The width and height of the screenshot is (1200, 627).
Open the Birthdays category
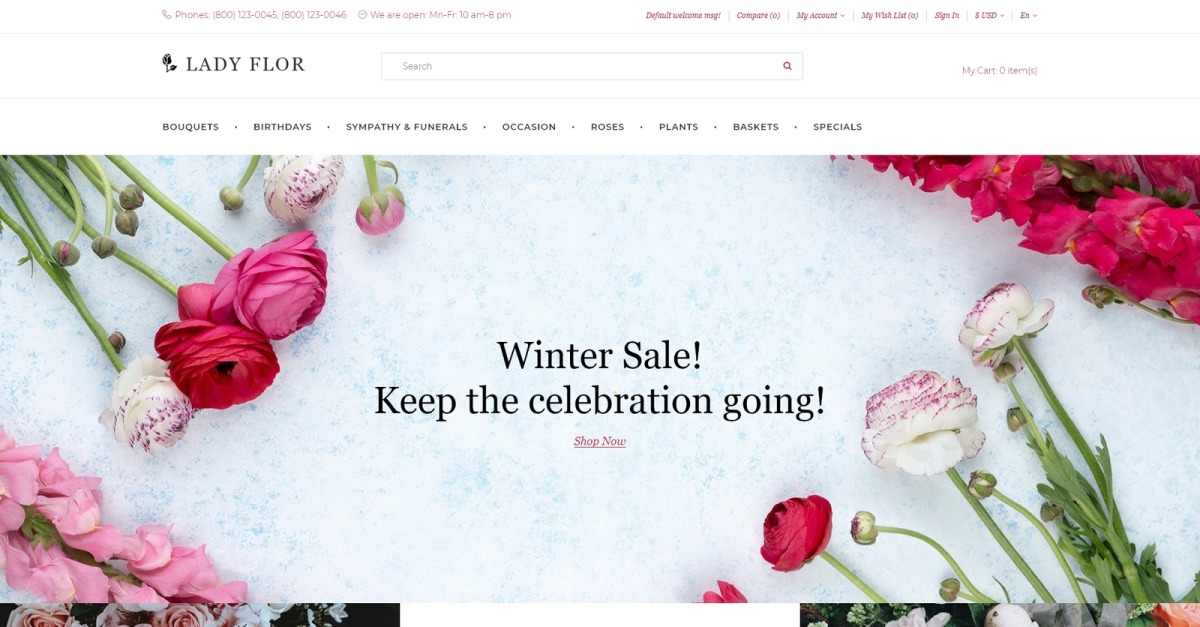tap(282, 127)
